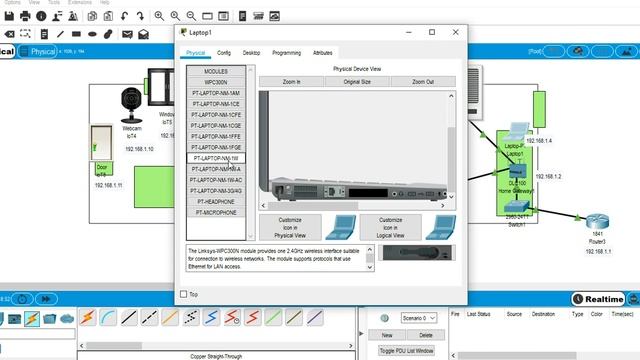Click the device view vertical scrollbar

click(451, 146)
